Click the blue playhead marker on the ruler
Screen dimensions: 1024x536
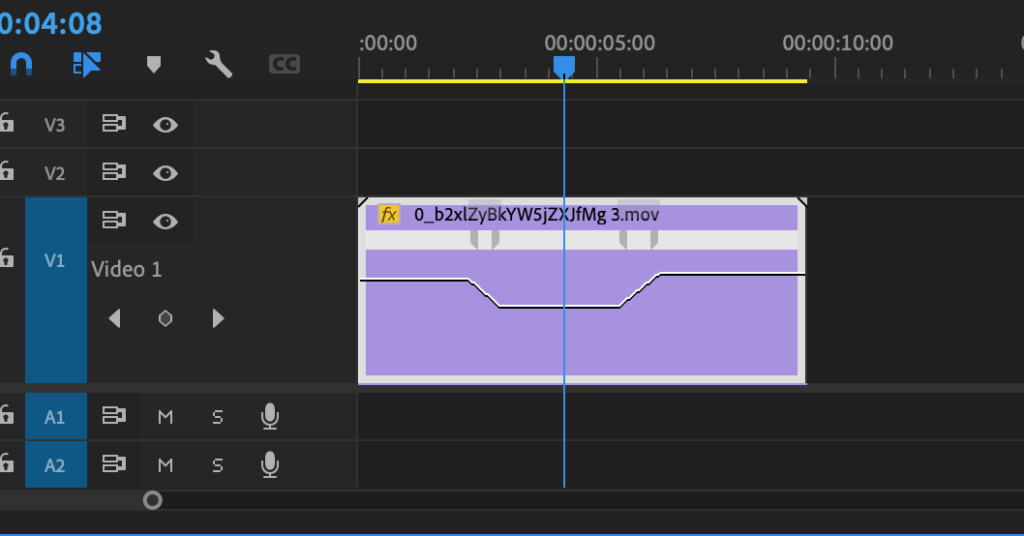coord(564,65)
